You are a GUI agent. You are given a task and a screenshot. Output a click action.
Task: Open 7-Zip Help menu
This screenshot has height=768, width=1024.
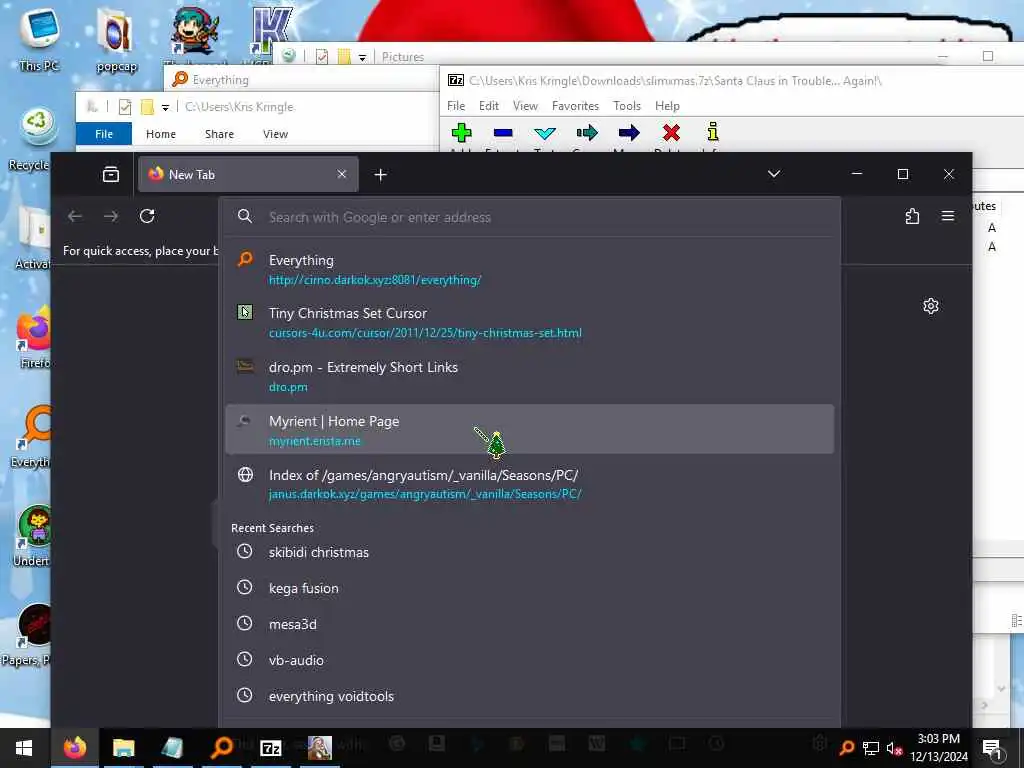667,106
